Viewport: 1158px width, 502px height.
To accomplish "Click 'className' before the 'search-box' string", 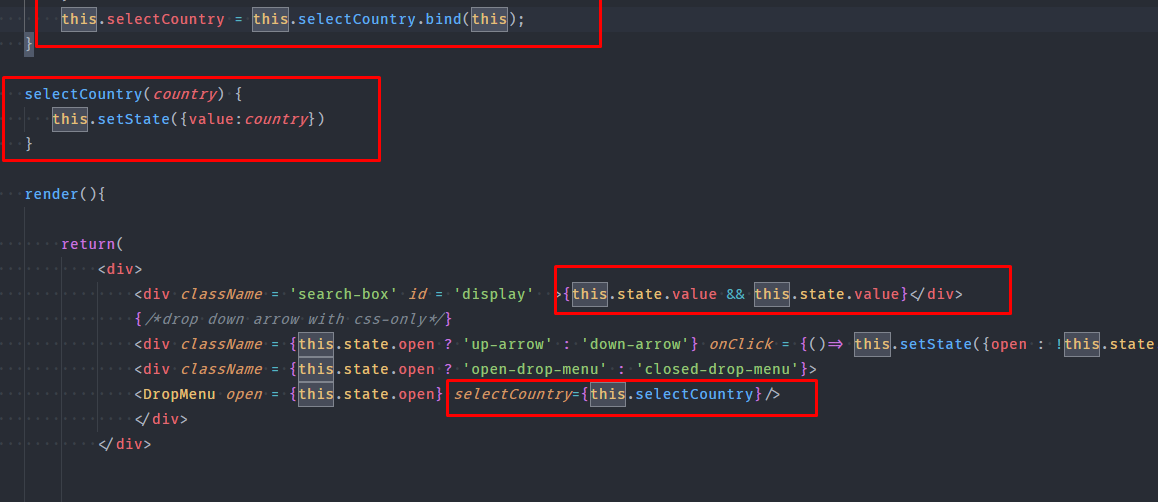I will point(221,295).
